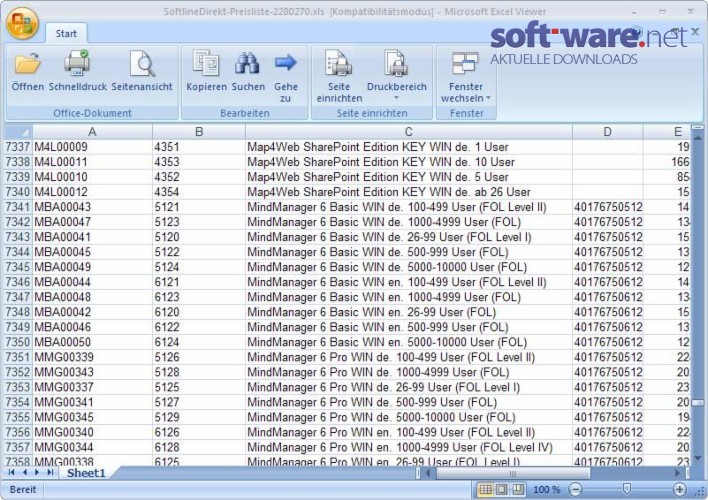Image resolution: width=708 pixels, height=500 pixels.
Task: Click the Bereit status bar text
Action: pyautogui.click(x=23, y=490)
